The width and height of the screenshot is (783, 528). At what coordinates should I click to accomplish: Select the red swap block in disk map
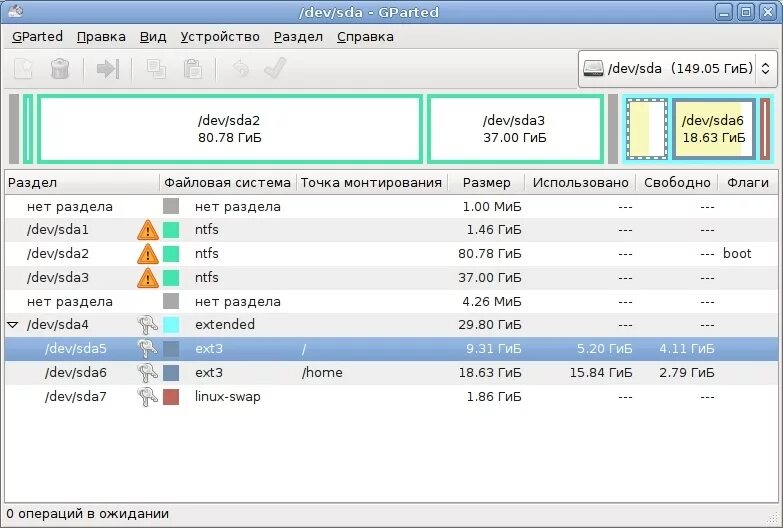click(x=765, y=129)
